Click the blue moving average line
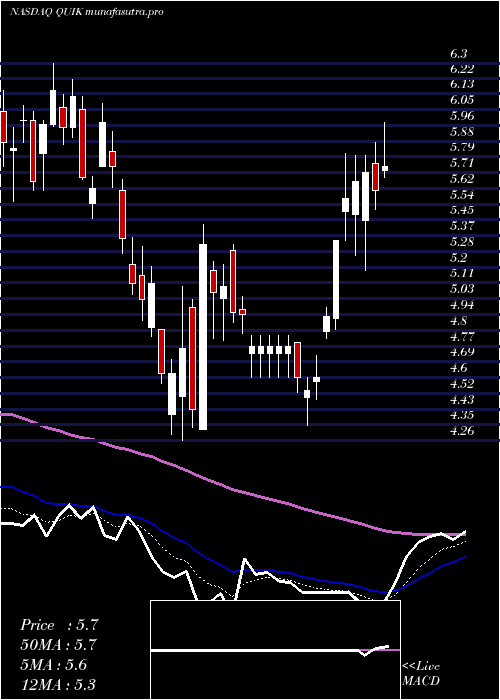This screenshot has width=500, height=700. click(x=232, y=571)
